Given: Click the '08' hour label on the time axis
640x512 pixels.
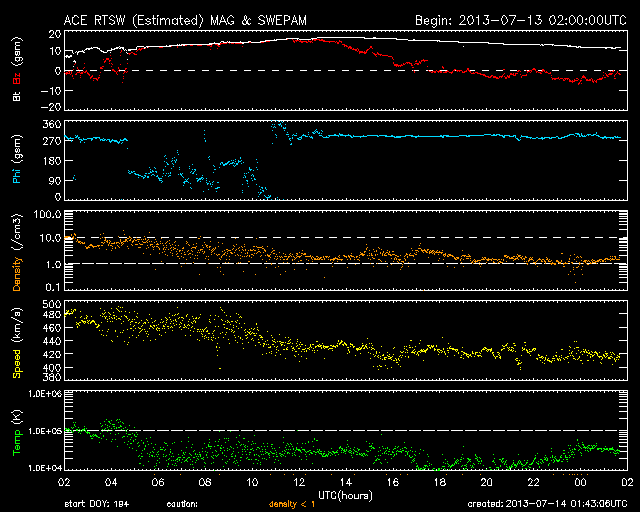Looking at the screenshot, I should [x=205, y=483].
